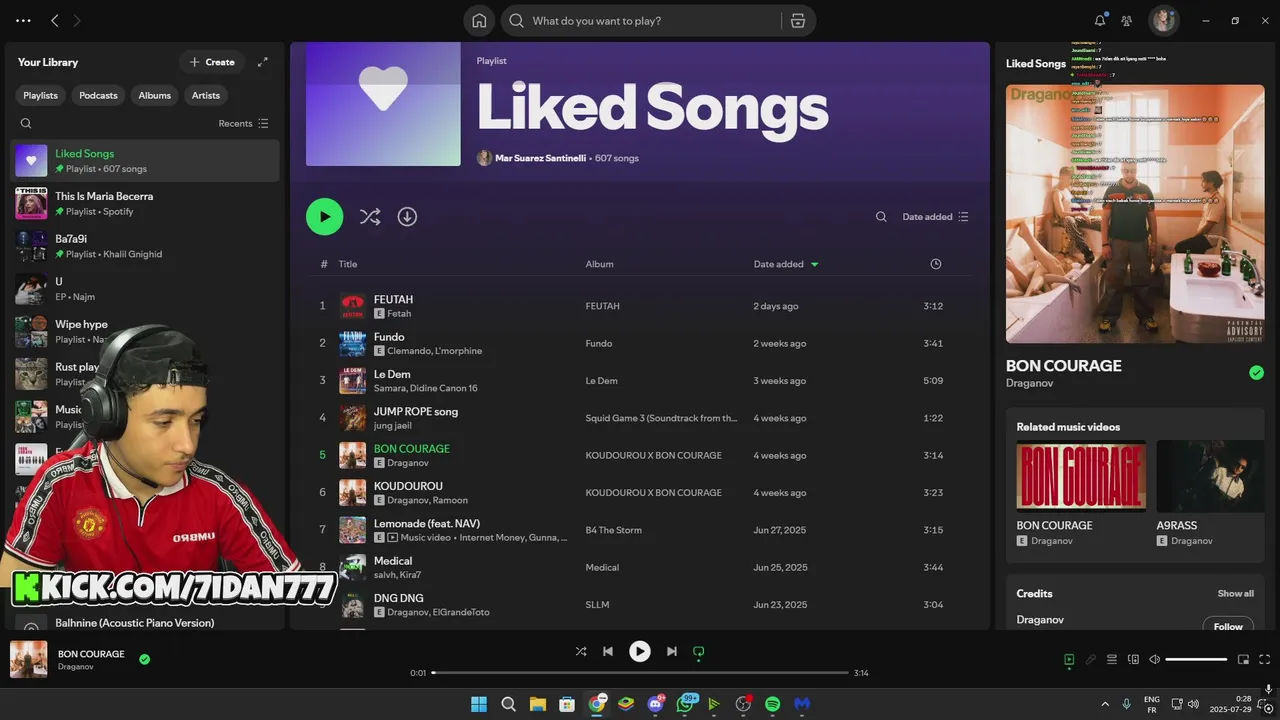The width and height of the screenshot is (1280, 720).
Task: Toggle the Now Playing view
Action: pyautogui.click(x=1069, y=659)
